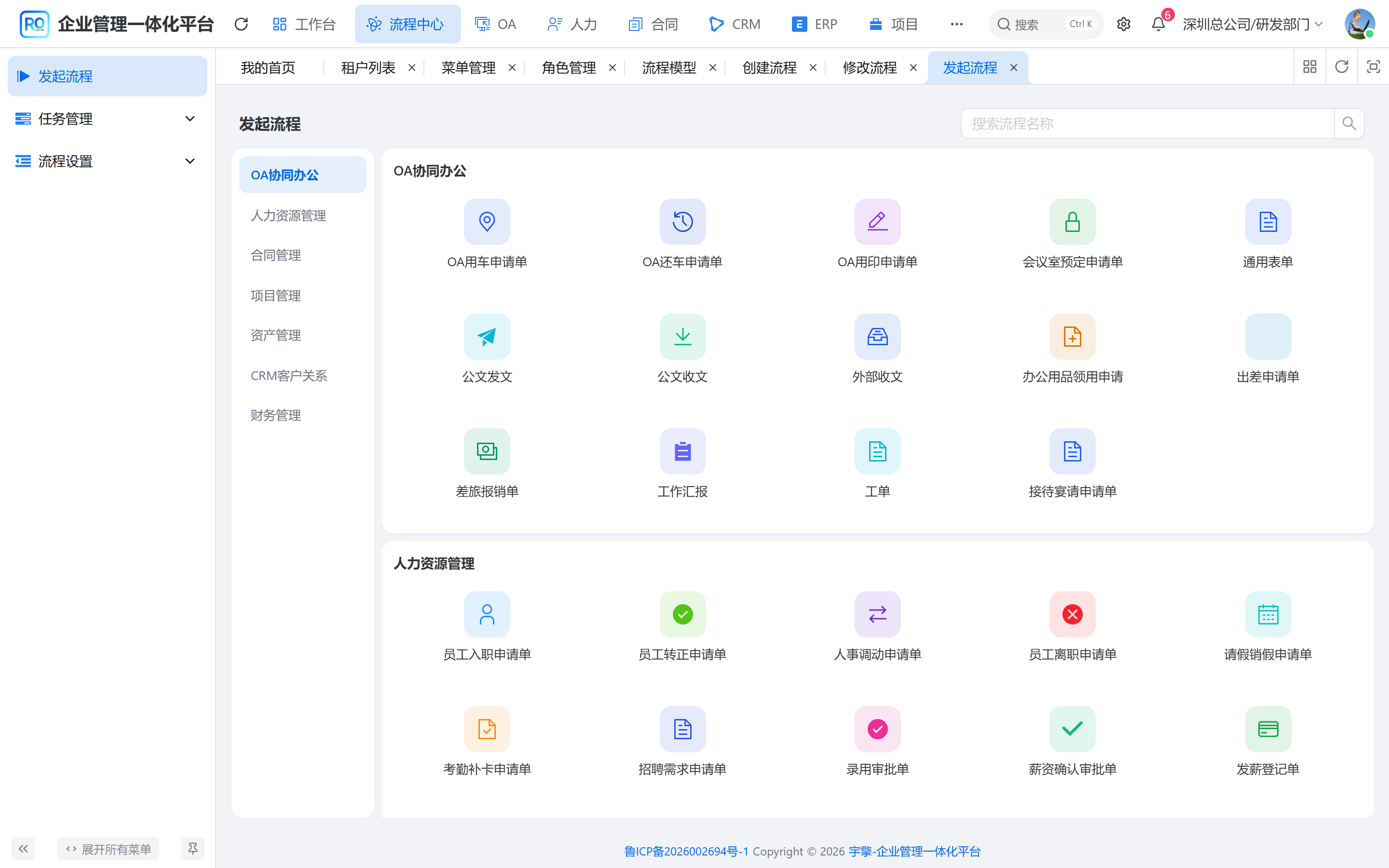The image size is (1389, 868).
Task: Expand the 任务管理 sidebar menu
Action: pyautogui.click(x=108, y=119)
